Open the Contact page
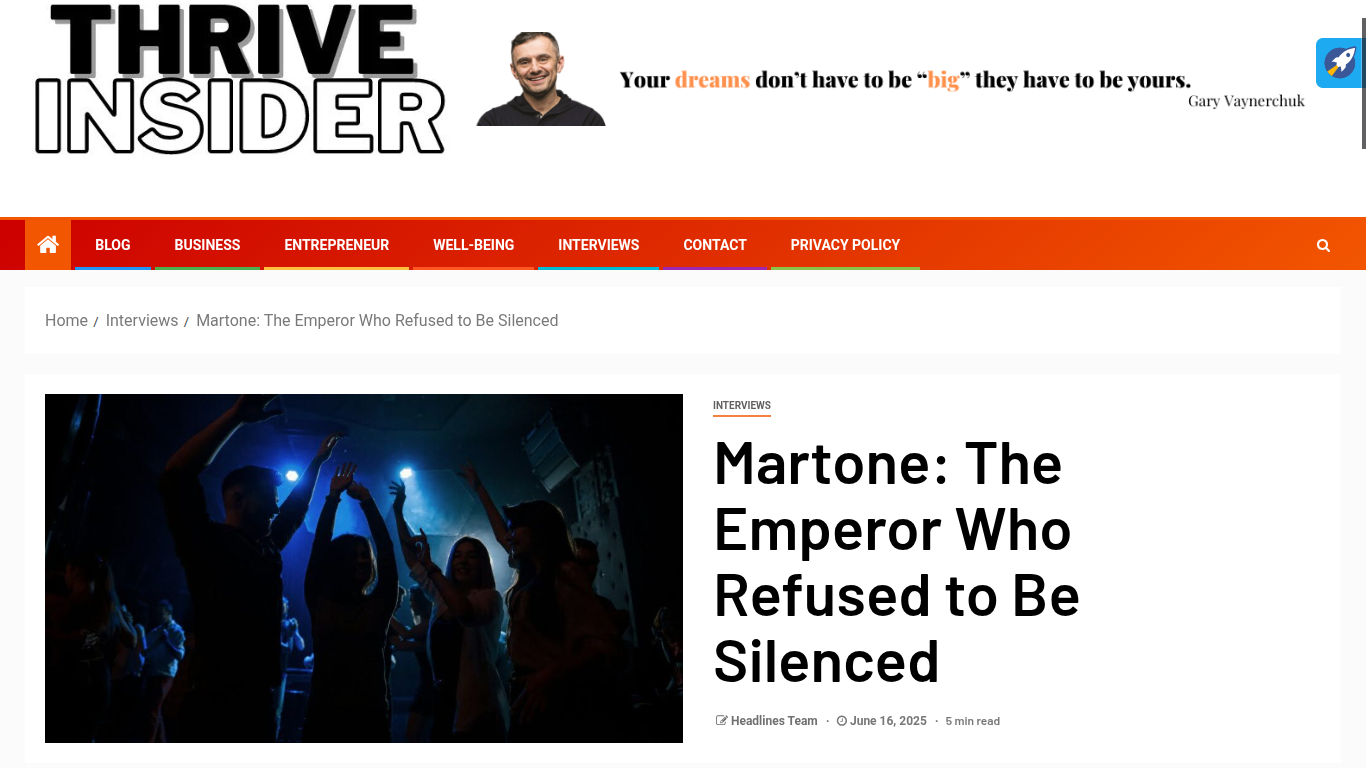Screen dimensions: 1366x768 (x=714, y=245)
